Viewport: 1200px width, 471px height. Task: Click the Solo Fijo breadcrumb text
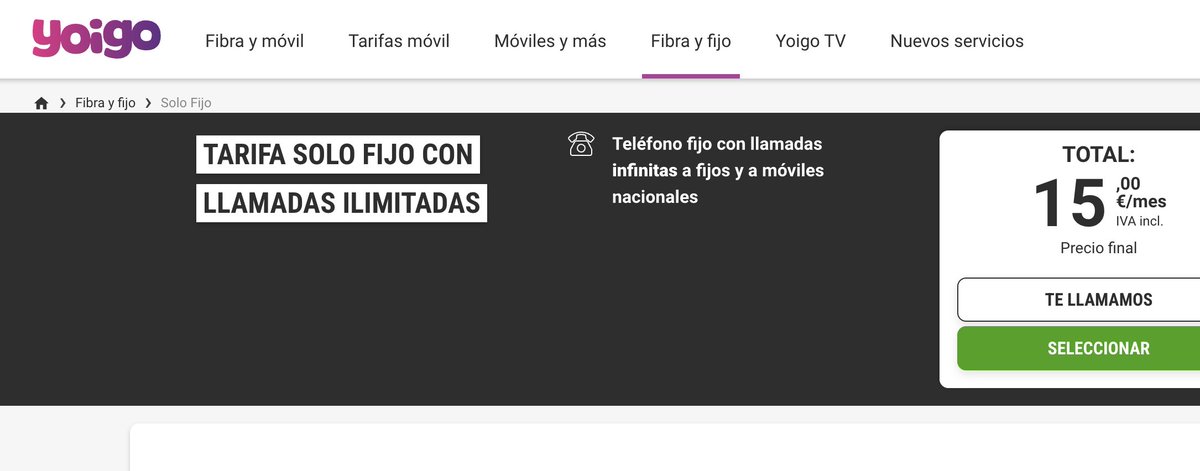[186, 103]
